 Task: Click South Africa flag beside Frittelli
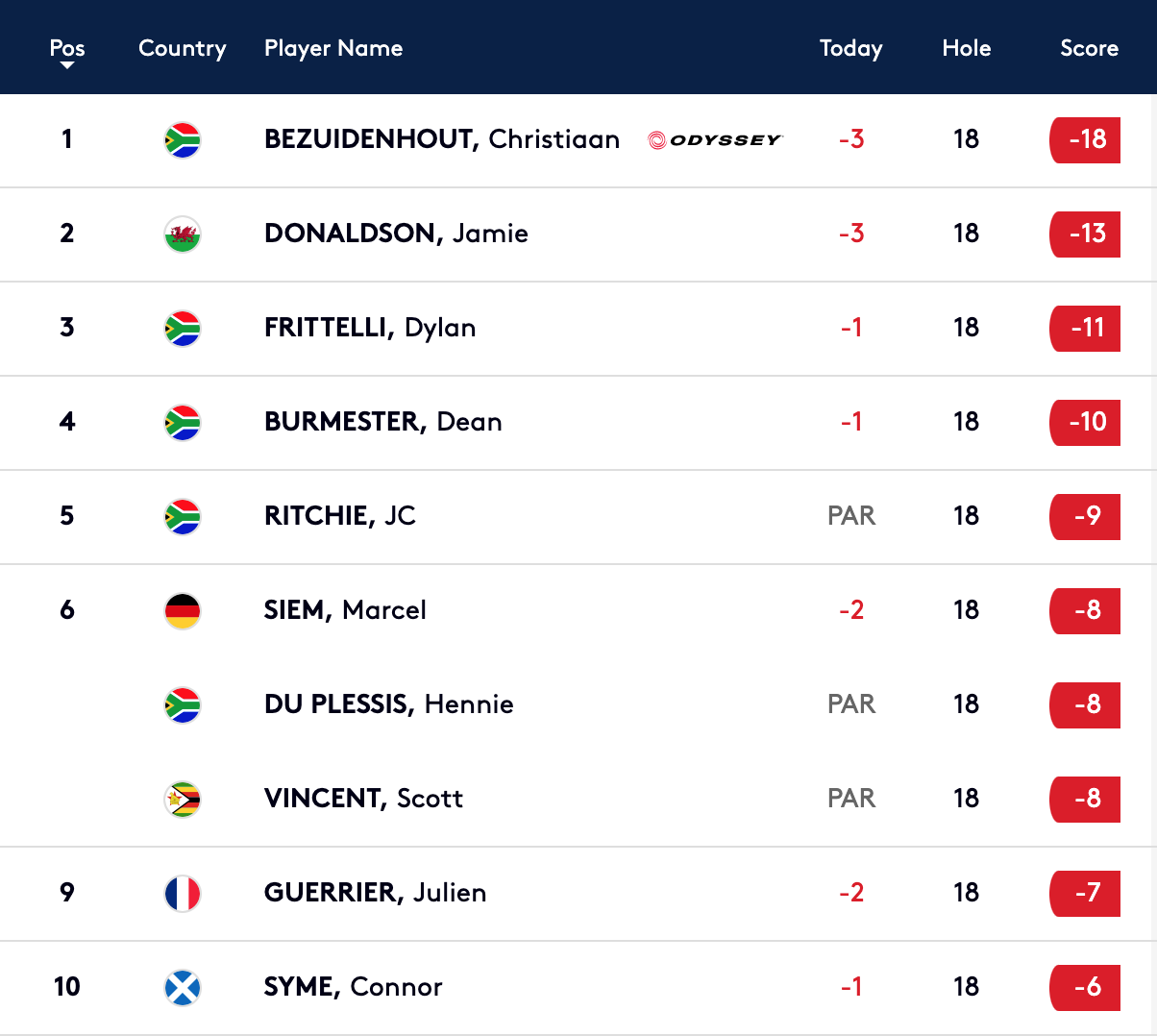(183, 329)
